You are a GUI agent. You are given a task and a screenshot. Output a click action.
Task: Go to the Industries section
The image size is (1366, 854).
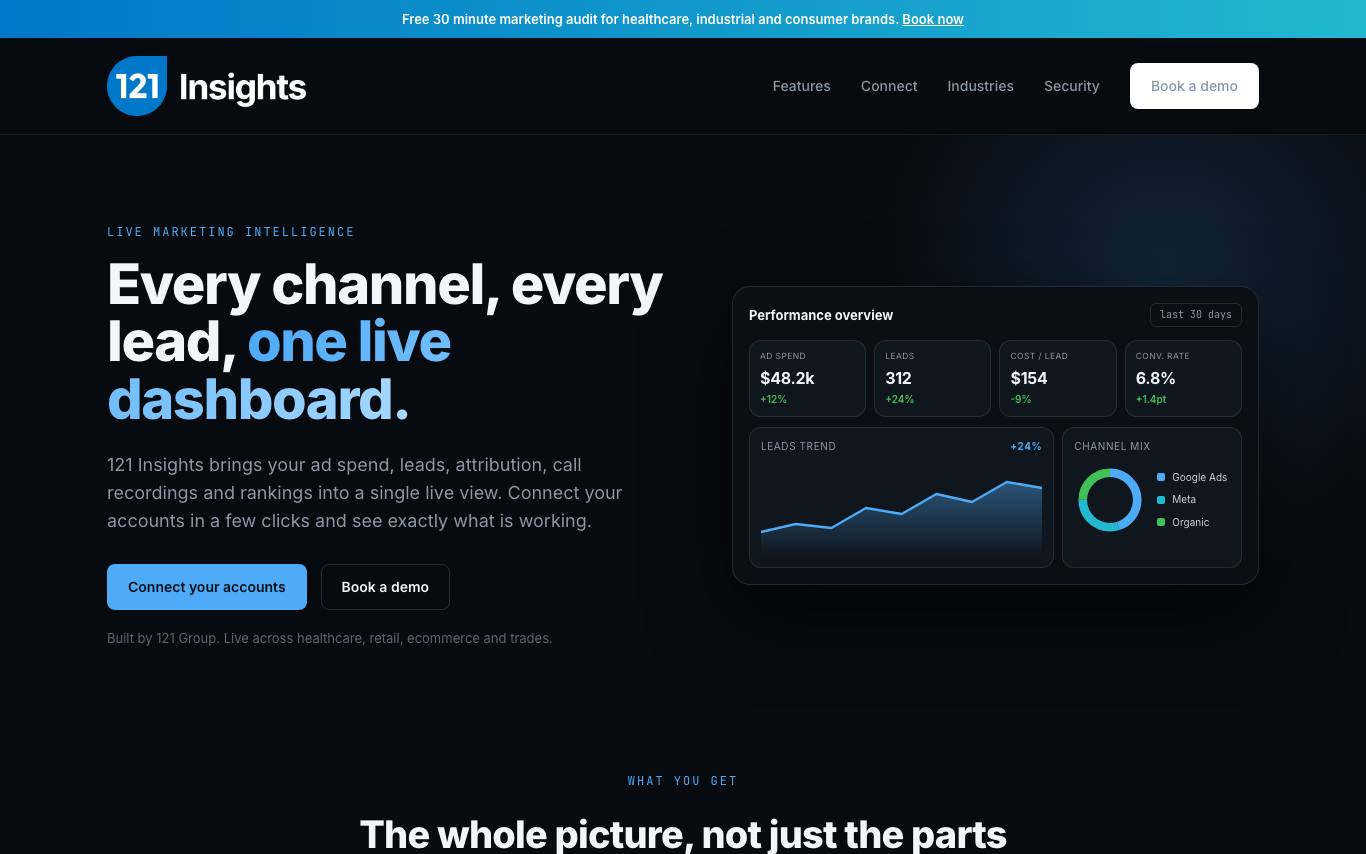980,86
